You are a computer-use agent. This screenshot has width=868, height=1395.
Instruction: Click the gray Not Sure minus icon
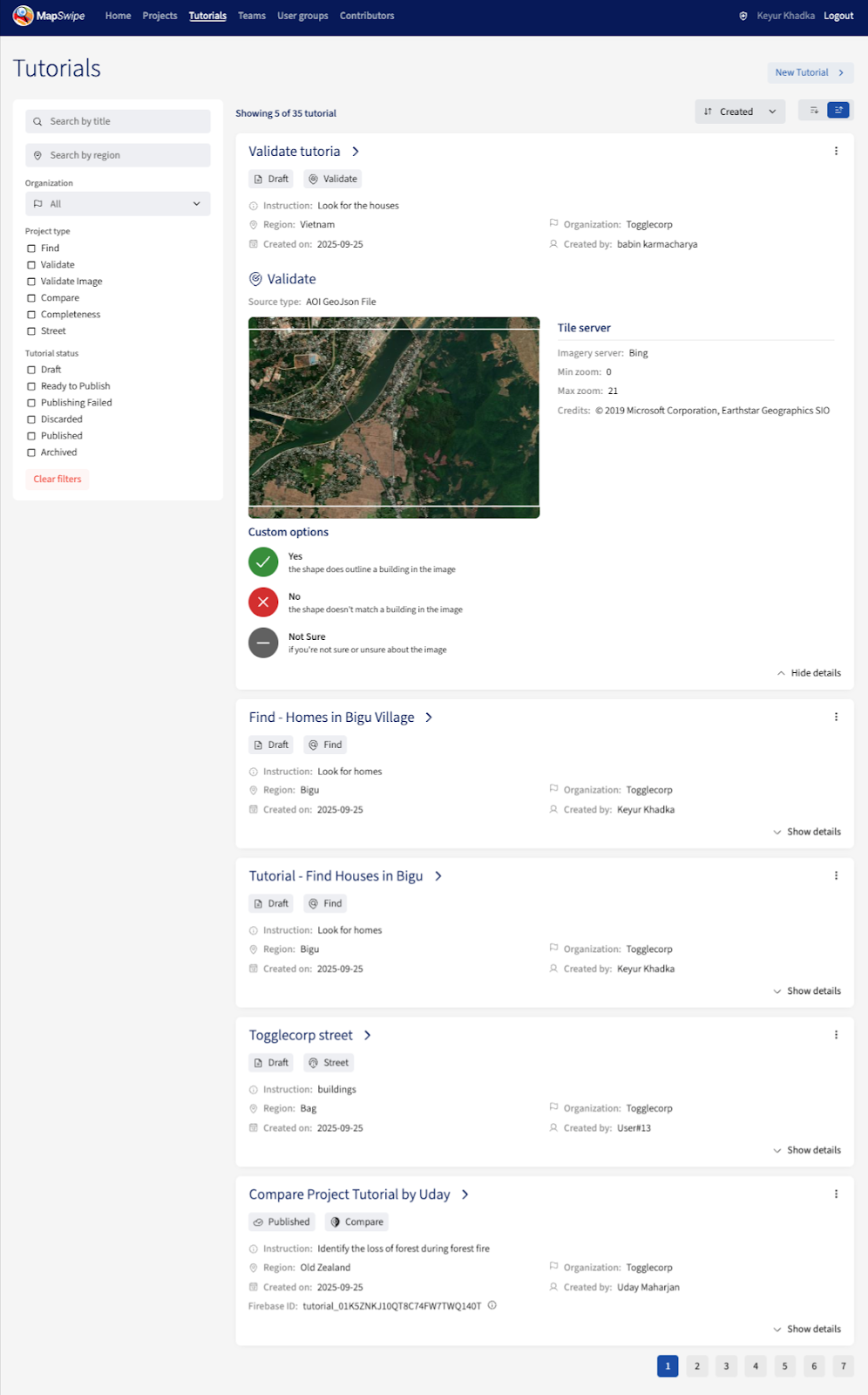pyautogui.click(x=262, y=643)
